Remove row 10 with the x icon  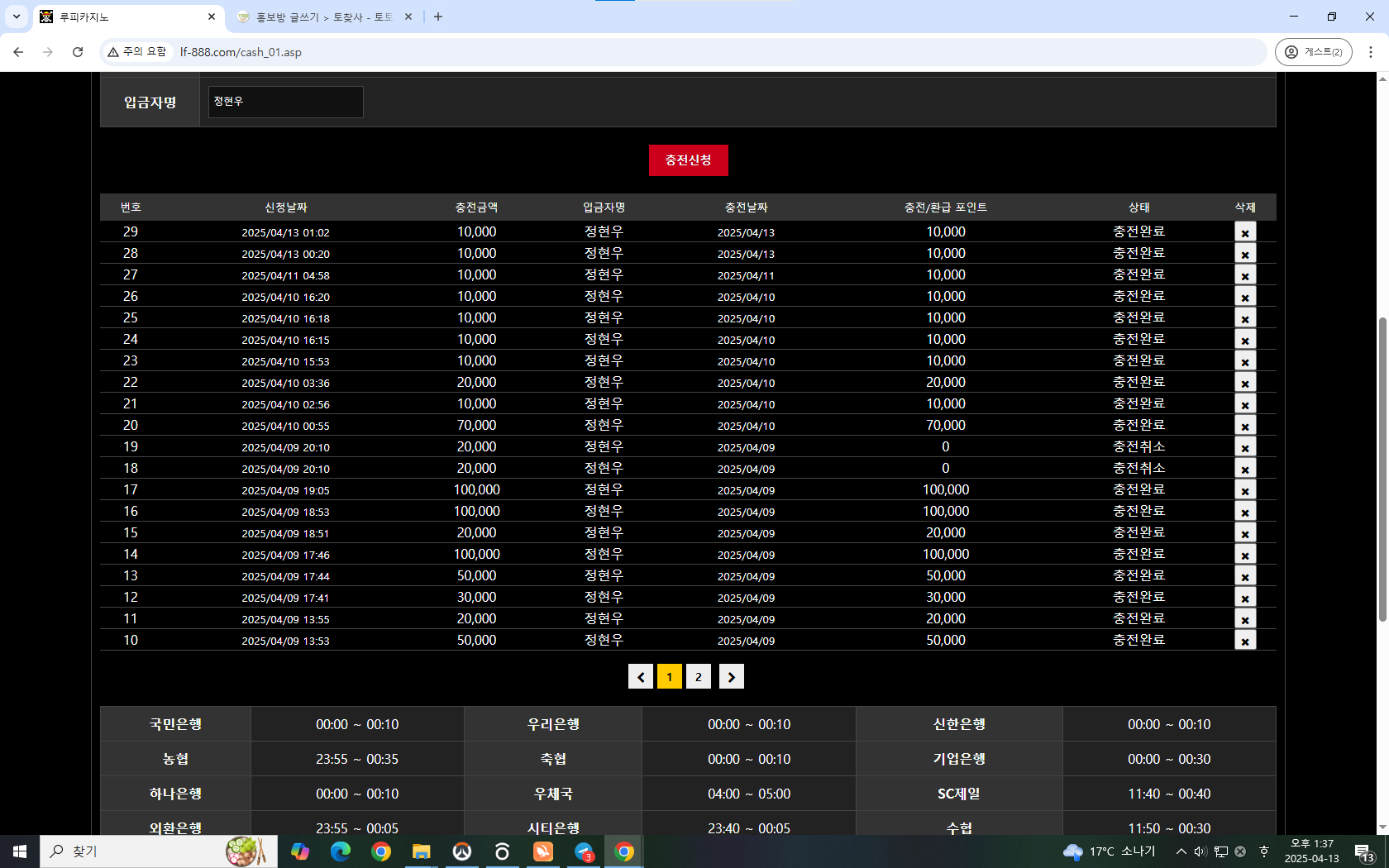tap(1244, 641)
